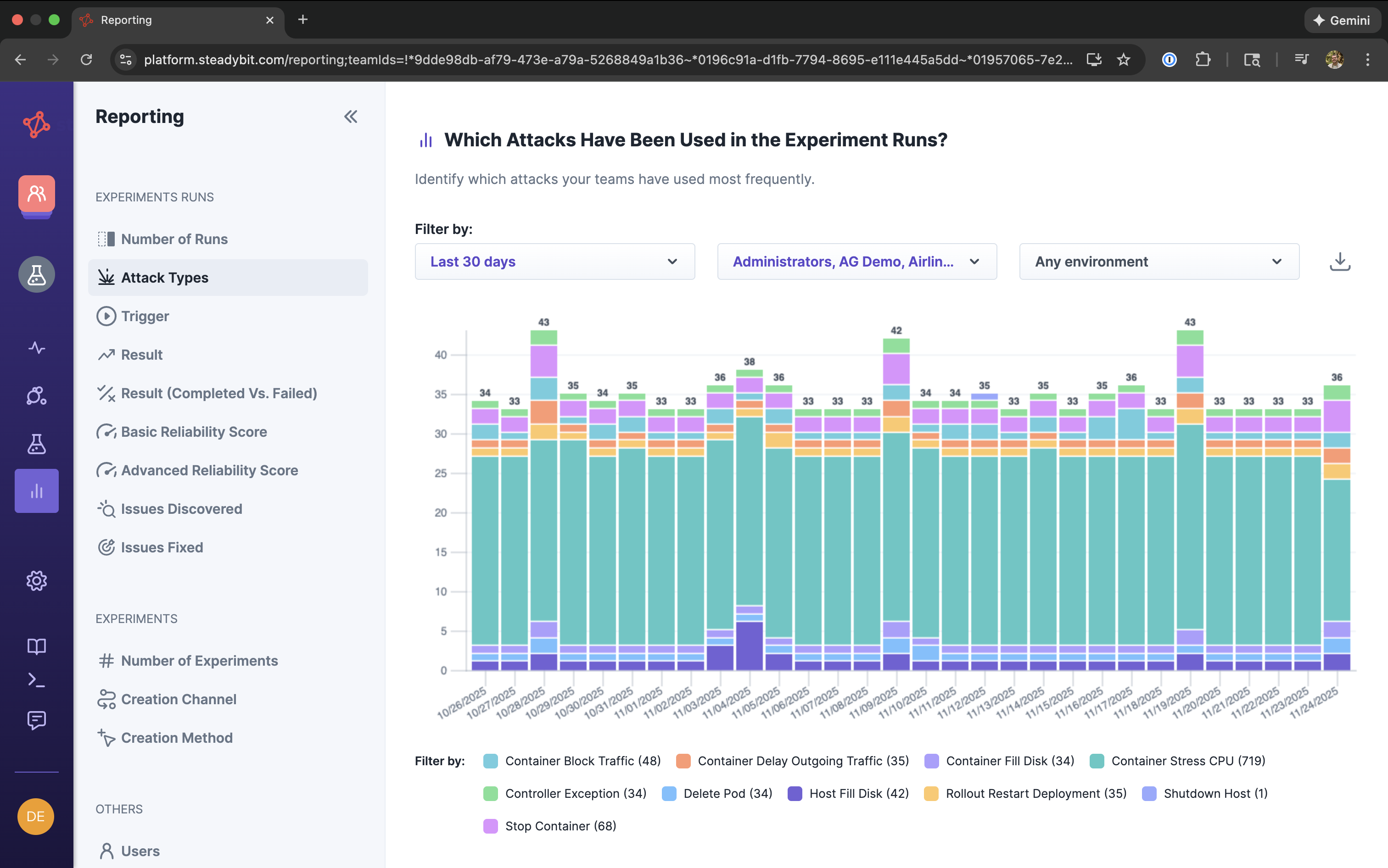Open the Issues Discovered report

tap(181, 509)
